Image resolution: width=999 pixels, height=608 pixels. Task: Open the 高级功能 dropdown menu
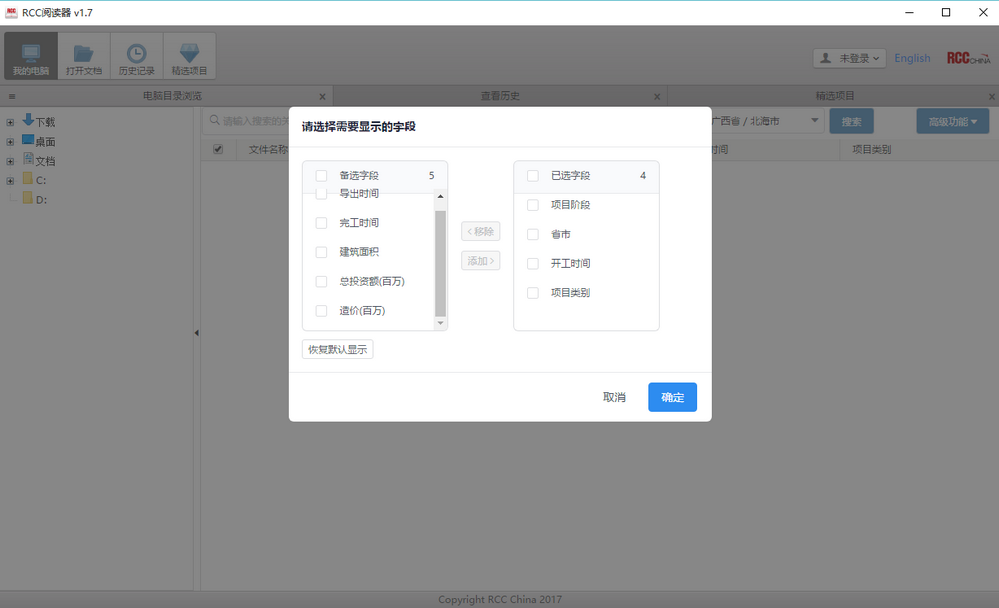coord(952,122)
